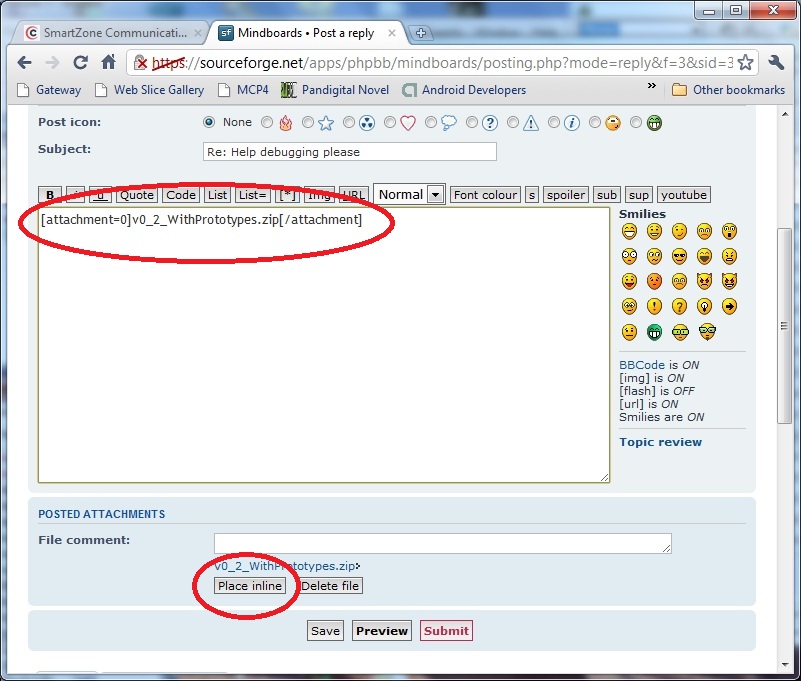
Task: Click the Subject text field
Action: pos(349,152)
